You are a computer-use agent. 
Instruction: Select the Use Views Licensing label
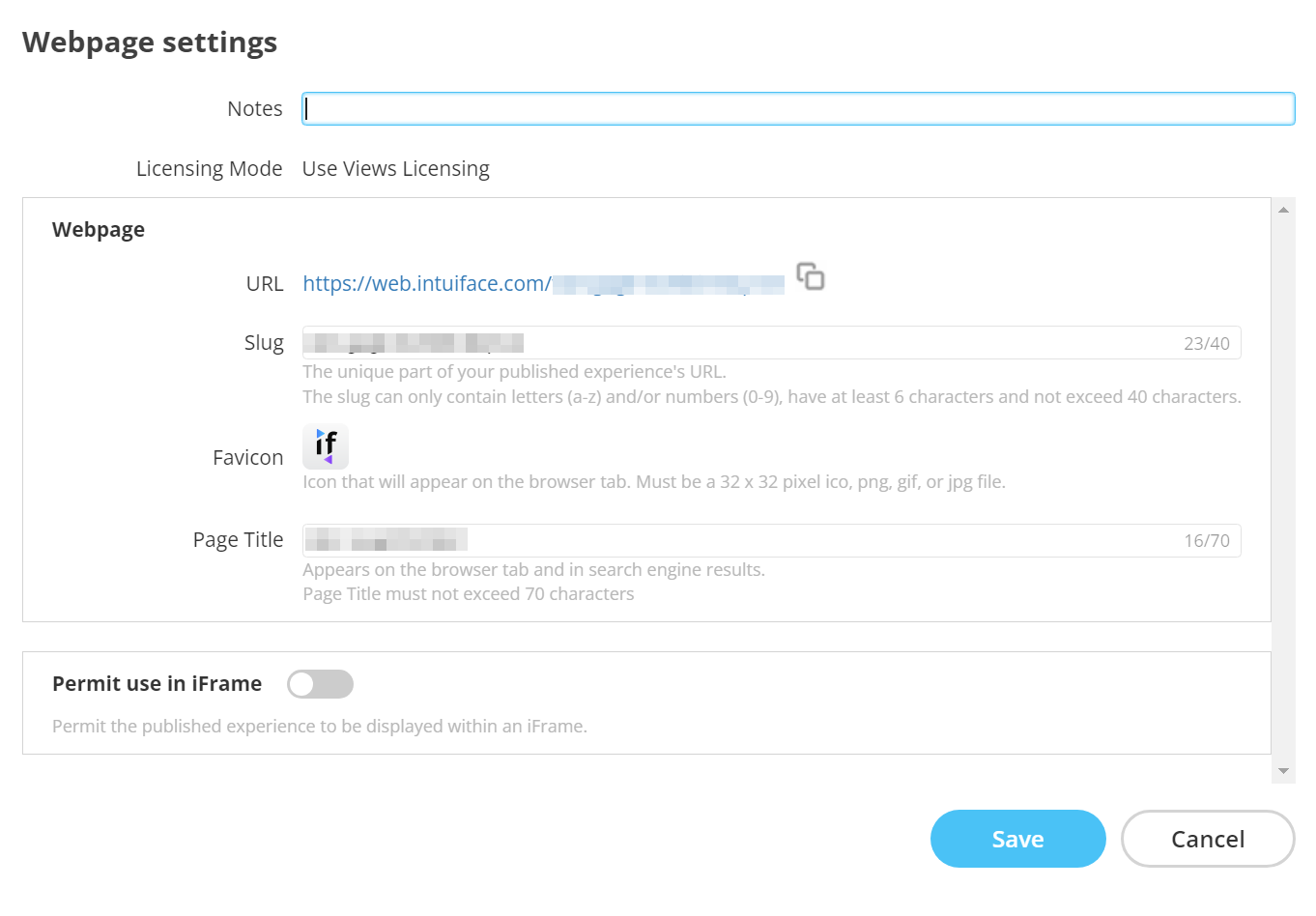[x=395, y=168]
